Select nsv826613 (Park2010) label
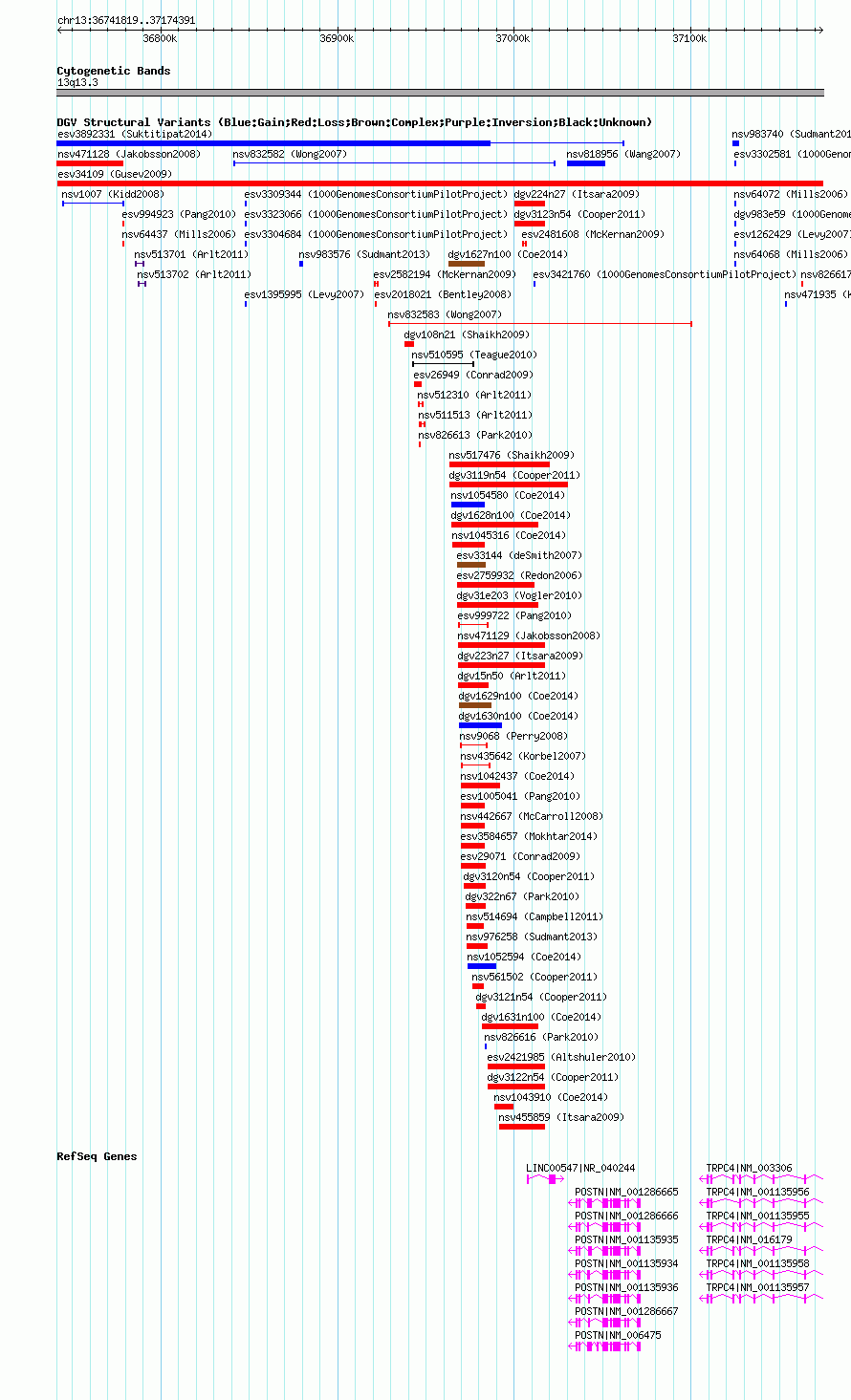The image size is (851, 1400). [x=475, y=436]
